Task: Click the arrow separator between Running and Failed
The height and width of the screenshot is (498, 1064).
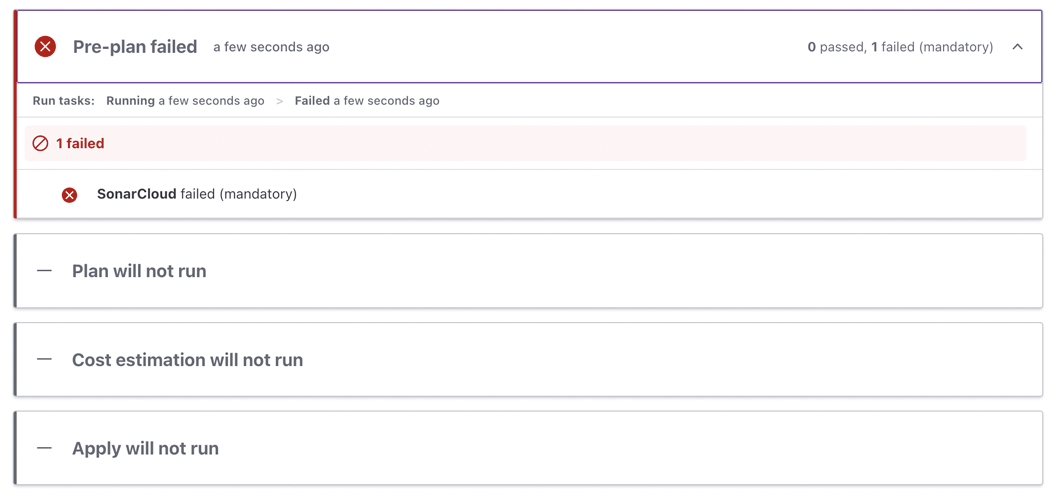Action: [280, 101]
